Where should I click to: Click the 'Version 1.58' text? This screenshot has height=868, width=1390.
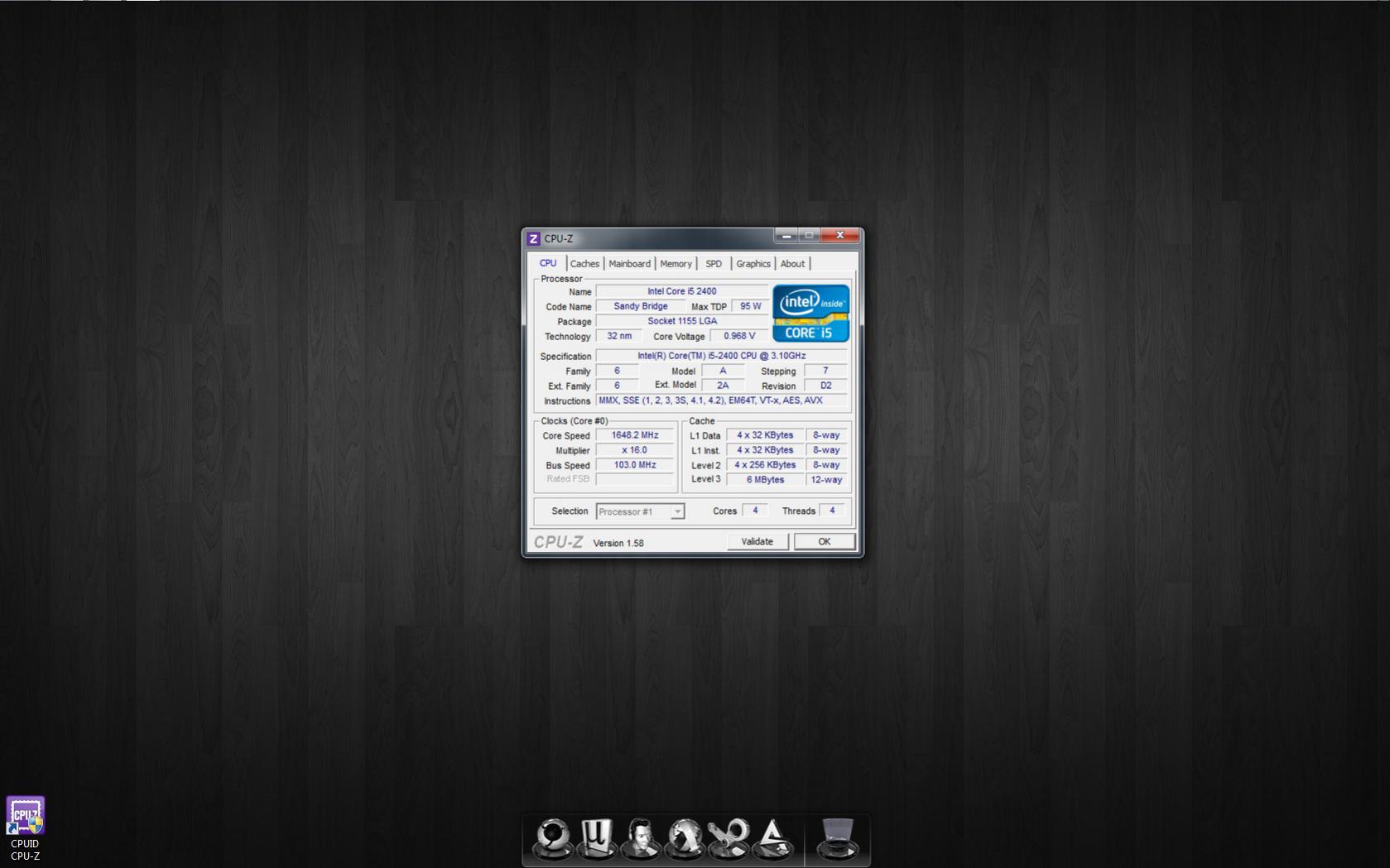(618, 543)
